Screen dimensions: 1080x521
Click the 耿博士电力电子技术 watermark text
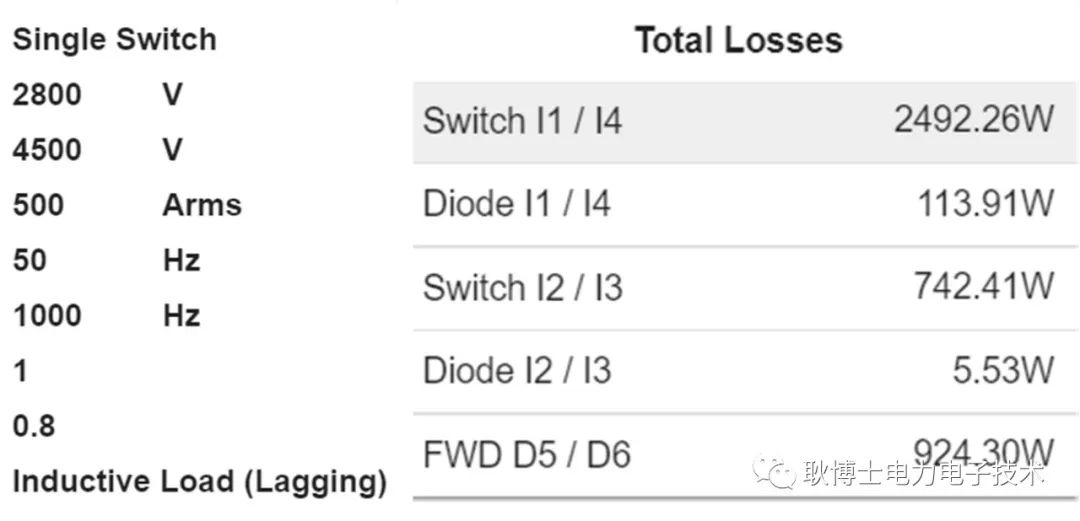point(921,473)
